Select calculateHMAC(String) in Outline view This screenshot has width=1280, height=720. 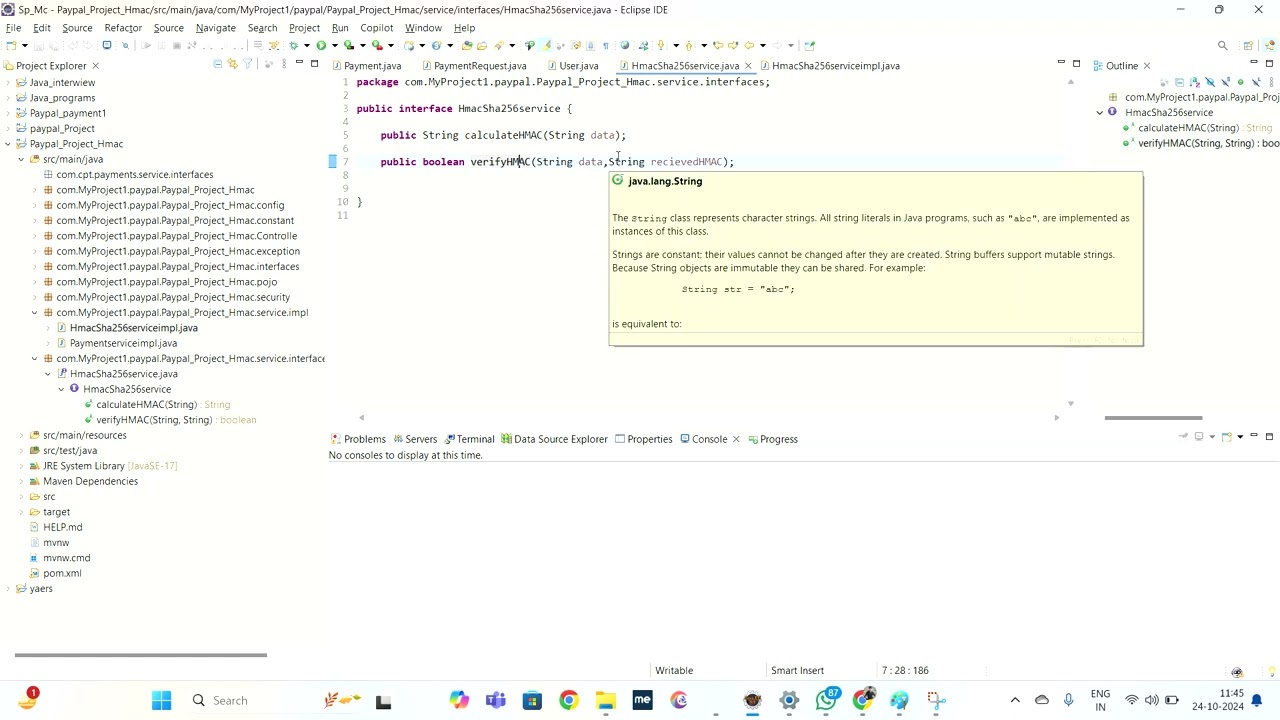click(x=1188, y=128)
